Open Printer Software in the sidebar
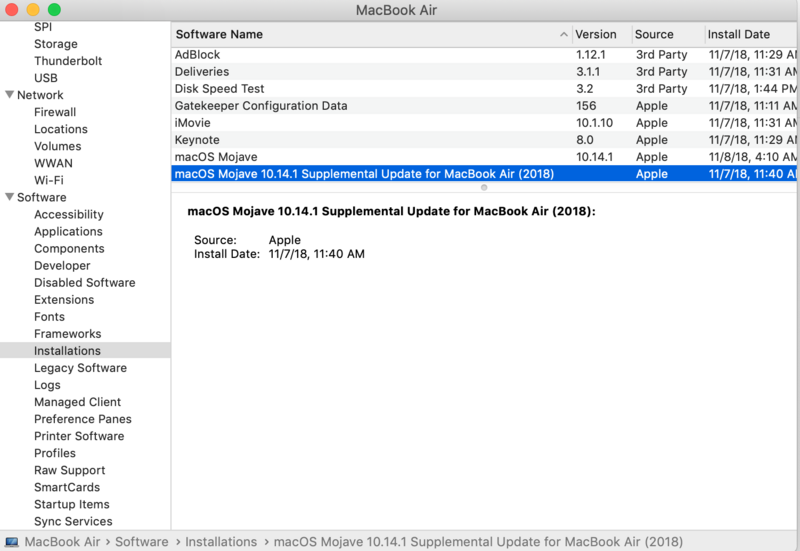The image size is (800, 551). coord(79,436)
